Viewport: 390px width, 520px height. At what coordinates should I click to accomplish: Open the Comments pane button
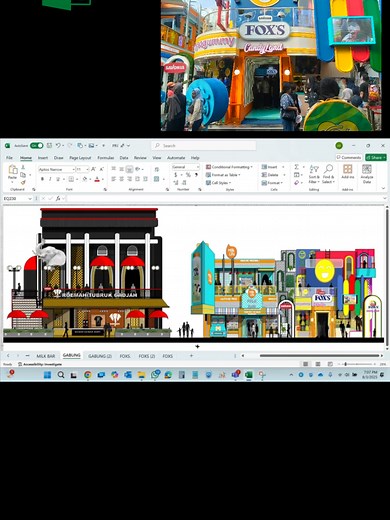(x=349, y=157)
